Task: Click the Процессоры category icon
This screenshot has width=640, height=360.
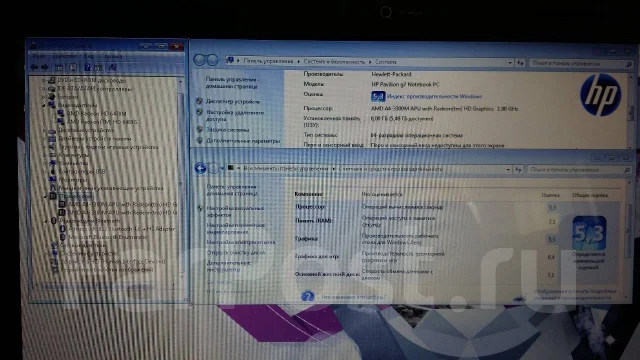Action: [53, 196]
